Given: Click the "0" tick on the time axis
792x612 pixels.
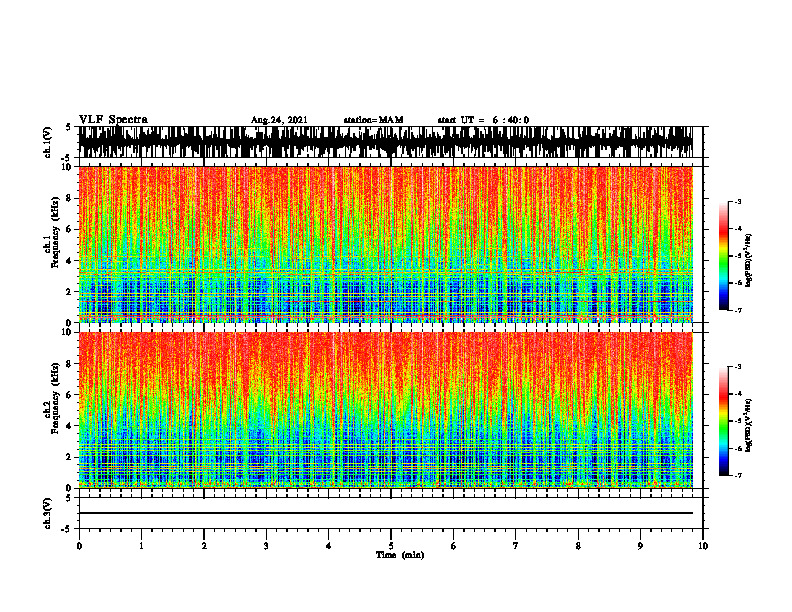Looking at the screenshot, I should pyautogui.click(x=79, y=546).
